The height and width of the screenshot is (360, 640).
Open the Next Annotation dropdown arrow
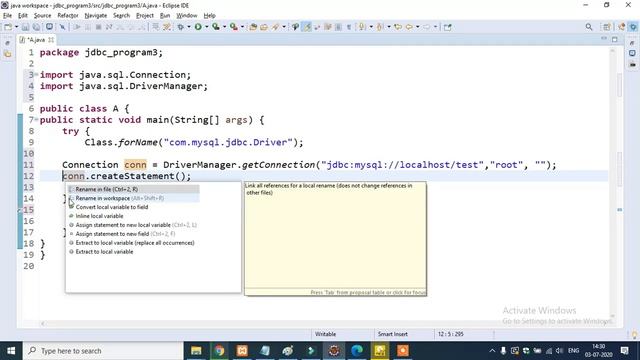pos(371,27)
